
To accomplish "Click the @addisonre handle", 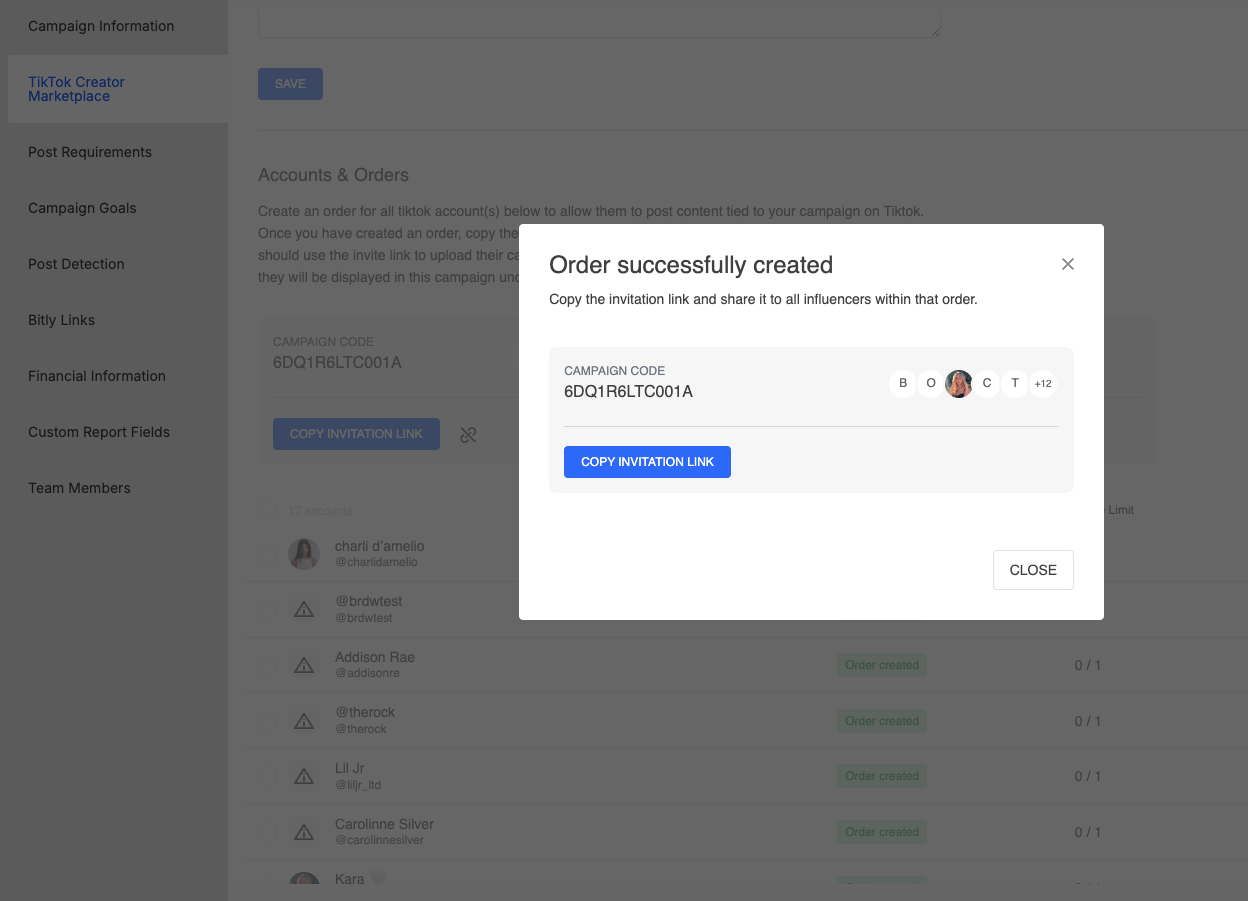I will (367, 673).
